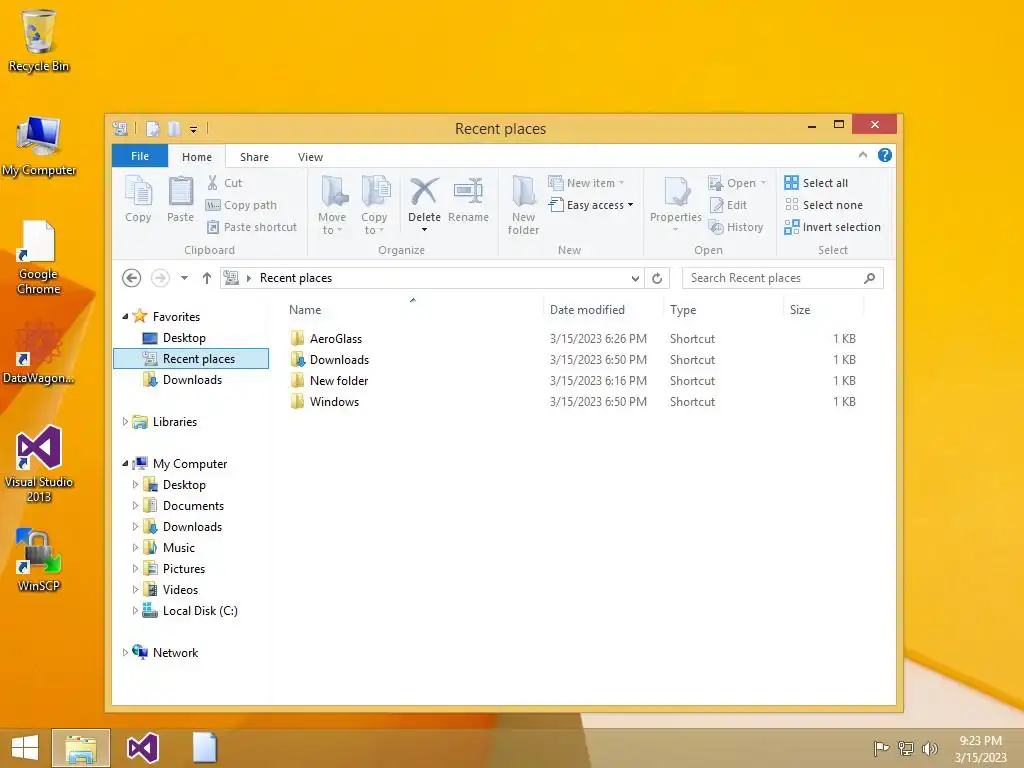Select Pictures in navigation pane
Screen dimensions: 1024x768
point(184,569)
